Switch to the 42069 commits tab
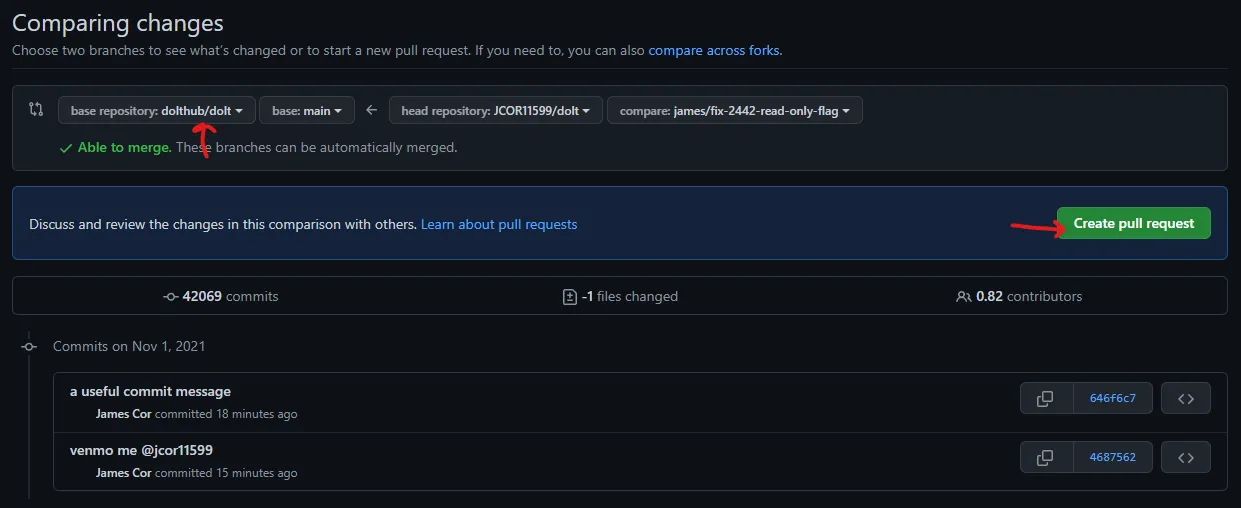 221,297
